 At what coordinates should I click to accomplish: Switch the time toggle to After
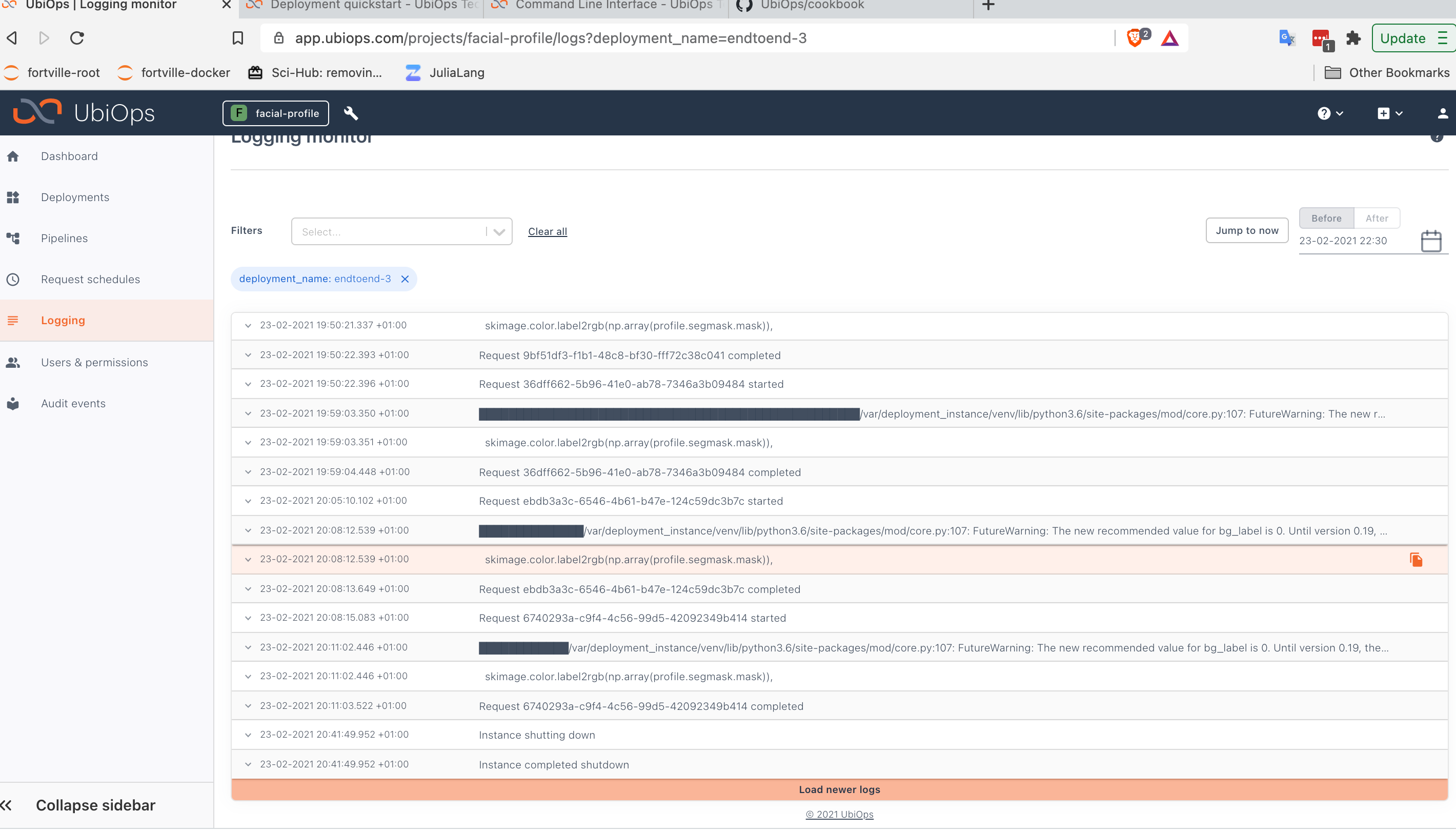tap(1376, 218)
